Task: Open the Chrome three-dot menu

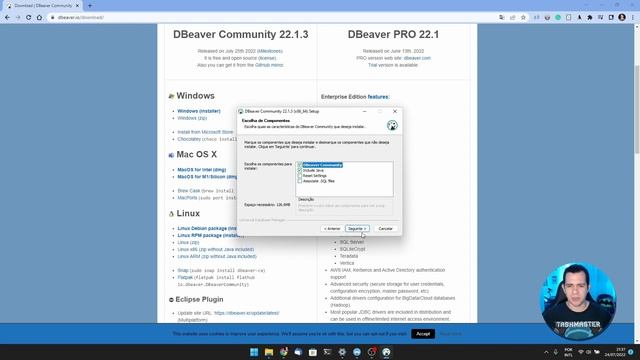Action: 633,18
